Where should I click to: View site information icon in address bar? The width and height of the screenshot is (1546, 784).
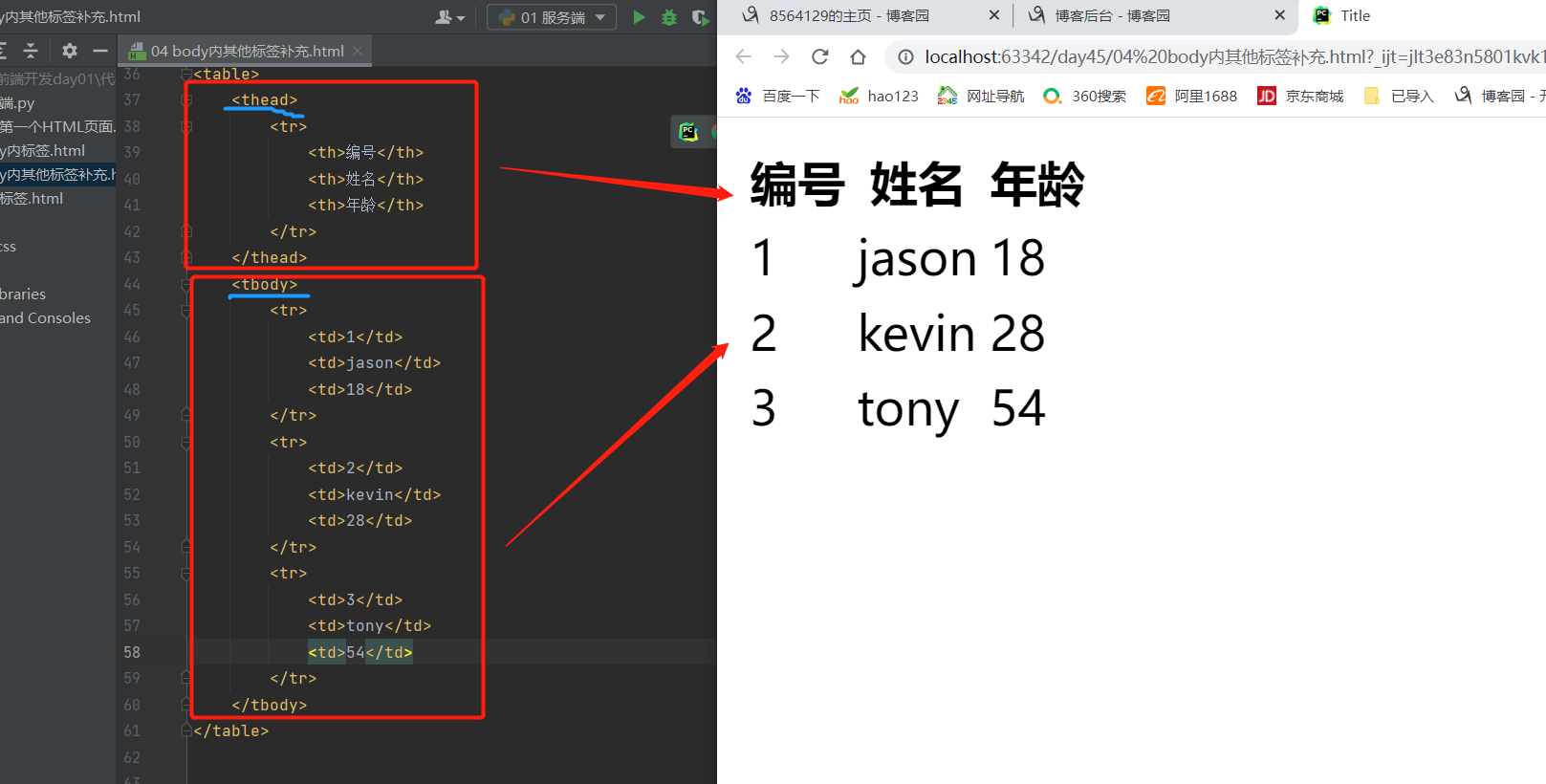point(905,57)
